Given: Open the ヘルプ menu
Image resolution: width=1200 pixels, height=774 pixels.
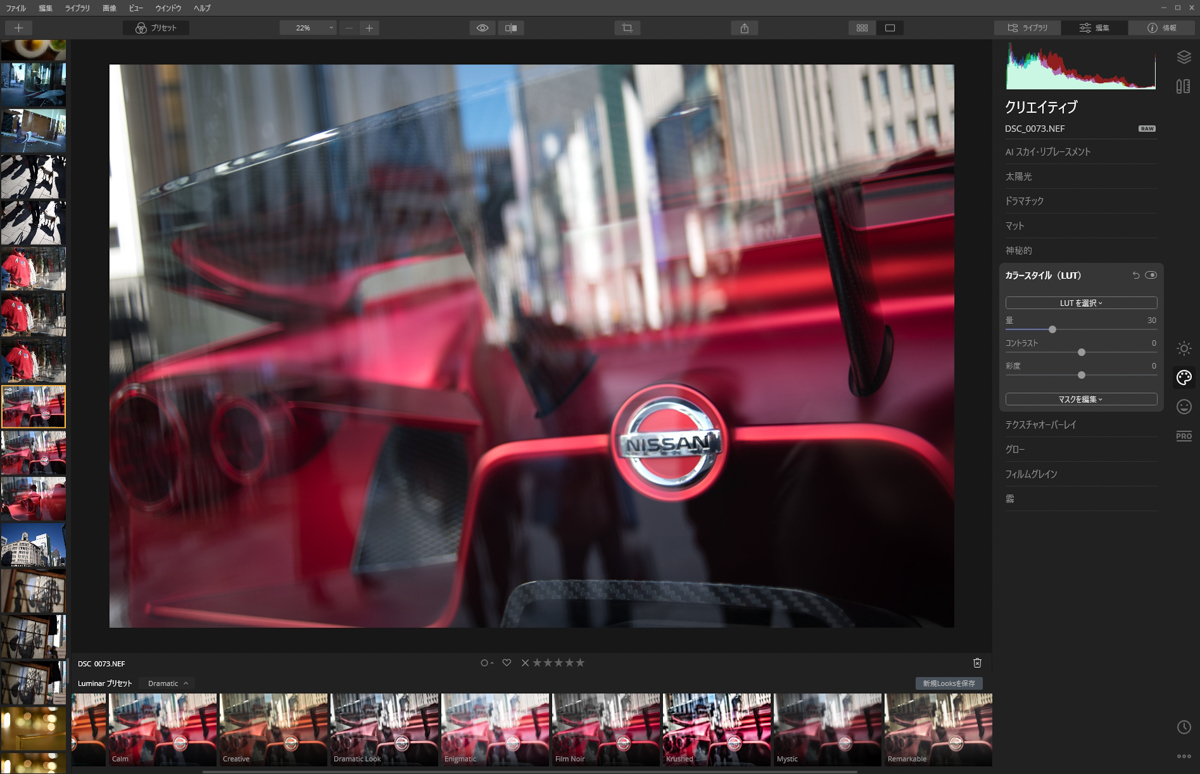Looking at the screenshot, I should point(202,8).
